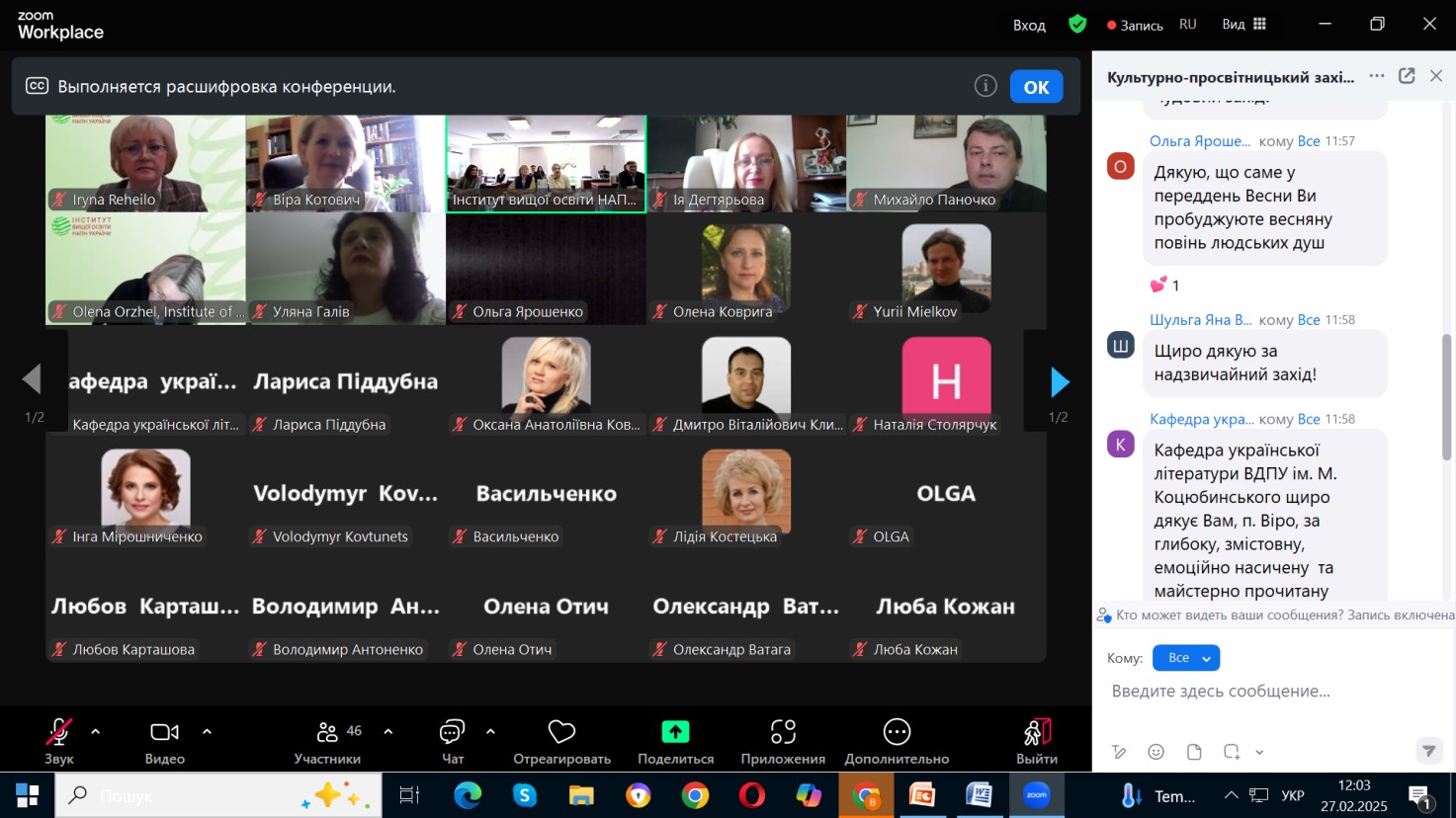The image size is (1456, 818).
Task: Expand audio options arrow next to Звук
Action: 96,732
